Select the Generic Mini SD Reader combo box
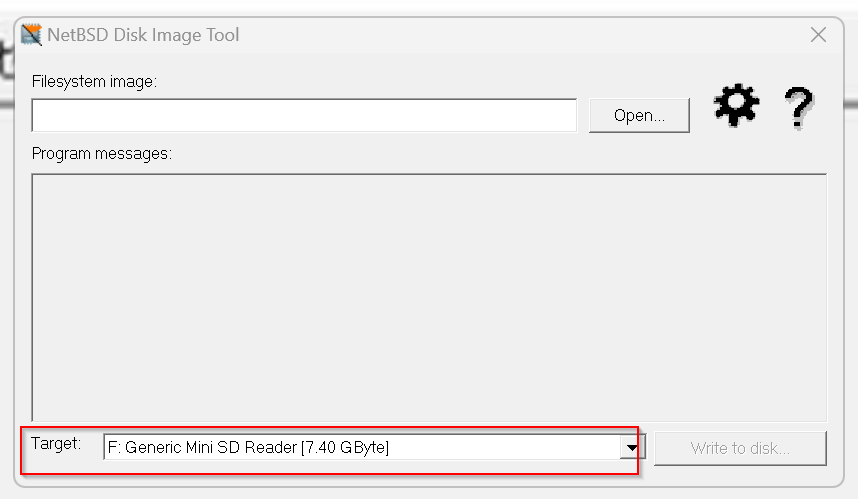The height and width of the screenshot is (499, 858). point(374,447)
